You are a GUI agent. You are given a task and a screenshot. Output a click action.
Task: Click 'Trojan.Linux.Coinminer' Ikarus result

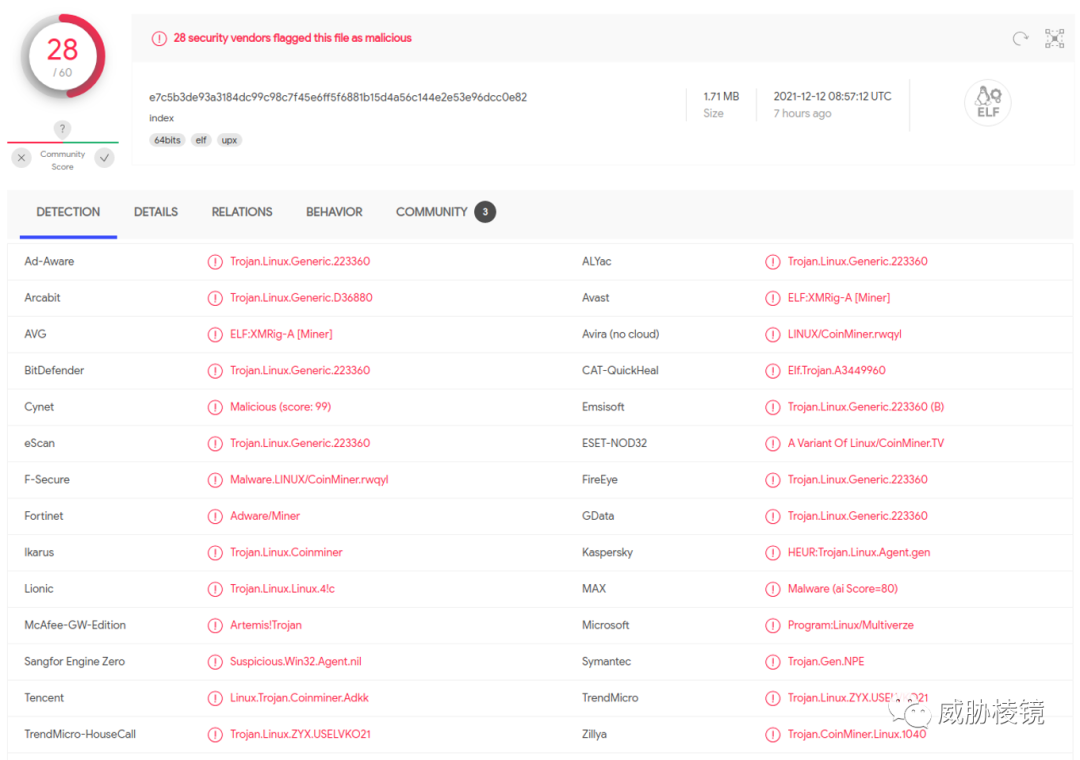286,553
